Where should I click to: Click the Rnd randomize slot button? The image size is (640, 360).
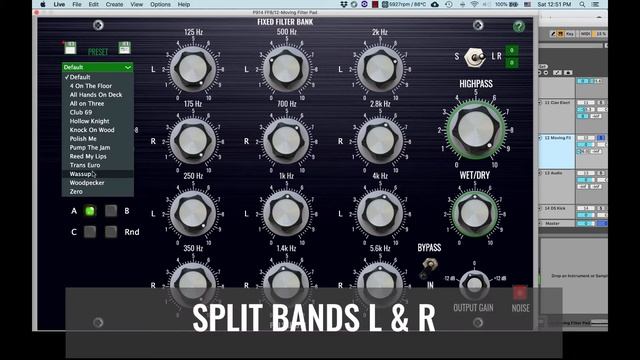pos(111,231)
